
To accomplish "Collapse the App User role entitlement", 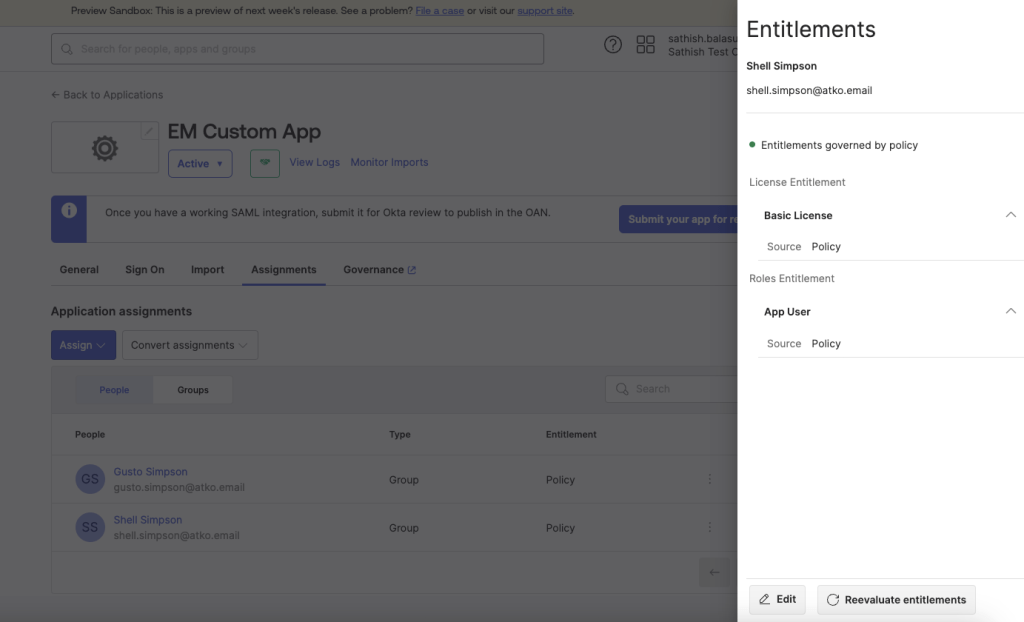I will click(x=1010, y=312).
